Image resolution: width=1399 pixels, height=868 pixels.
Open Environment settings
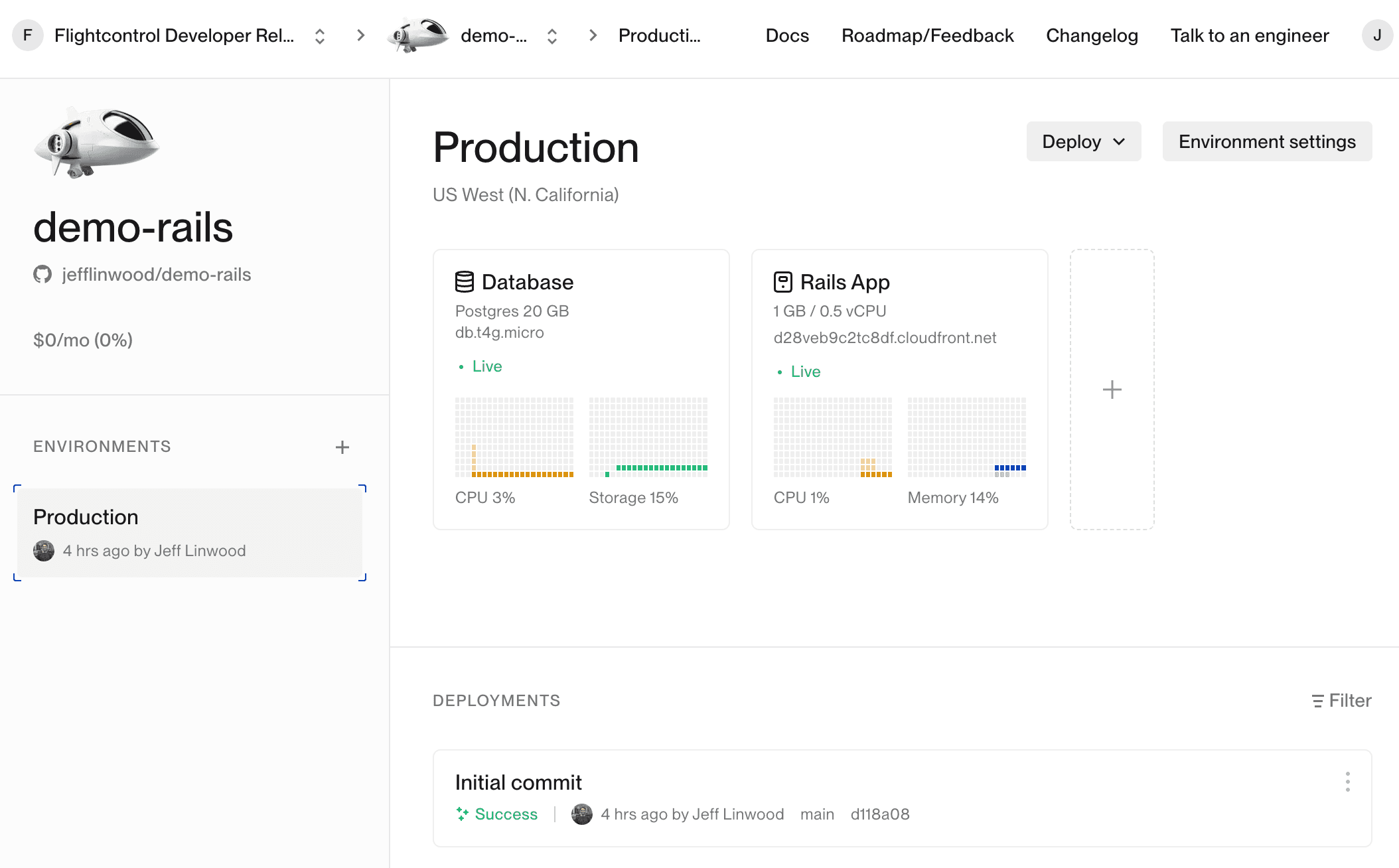click(x=1267, y=141)
